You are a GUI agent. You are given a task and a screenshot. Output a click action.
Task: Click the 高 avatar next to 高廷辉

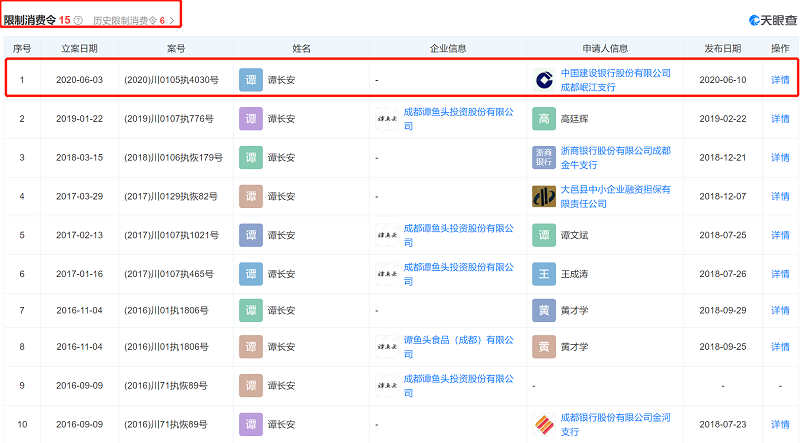click(x=544, y=118)
